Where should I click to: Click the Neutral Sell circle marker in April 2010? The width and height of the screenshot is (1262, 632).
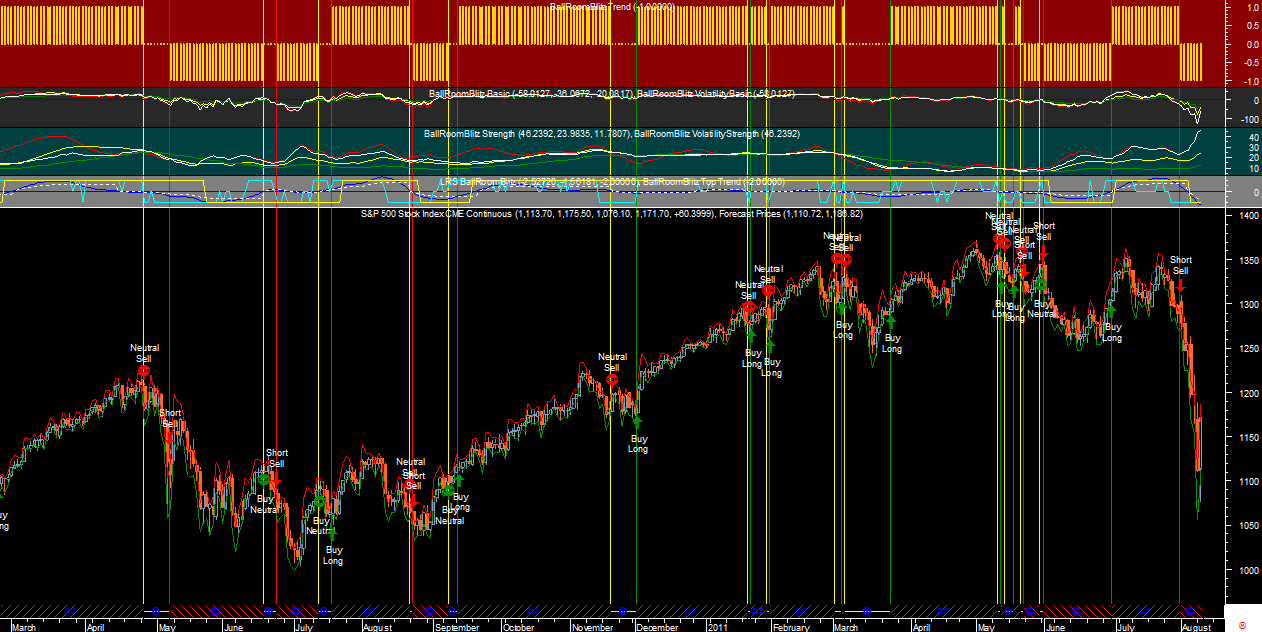pos(144,371)
